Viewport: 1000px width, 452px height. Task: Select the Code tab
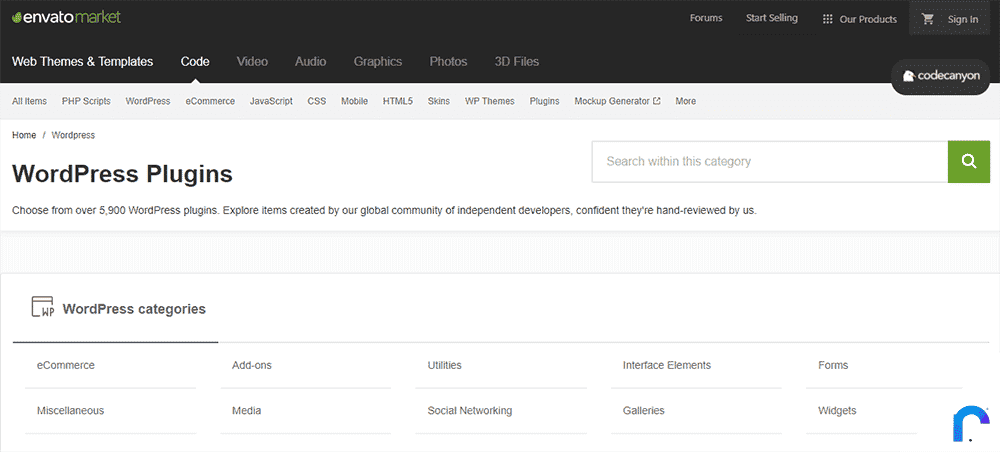[195, 62]
